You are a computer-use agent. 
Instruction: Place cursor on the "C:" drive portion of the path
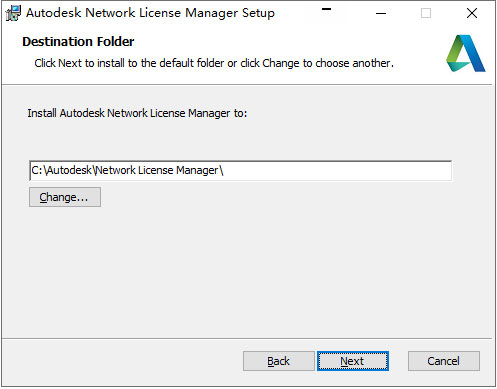coord(37,170)
